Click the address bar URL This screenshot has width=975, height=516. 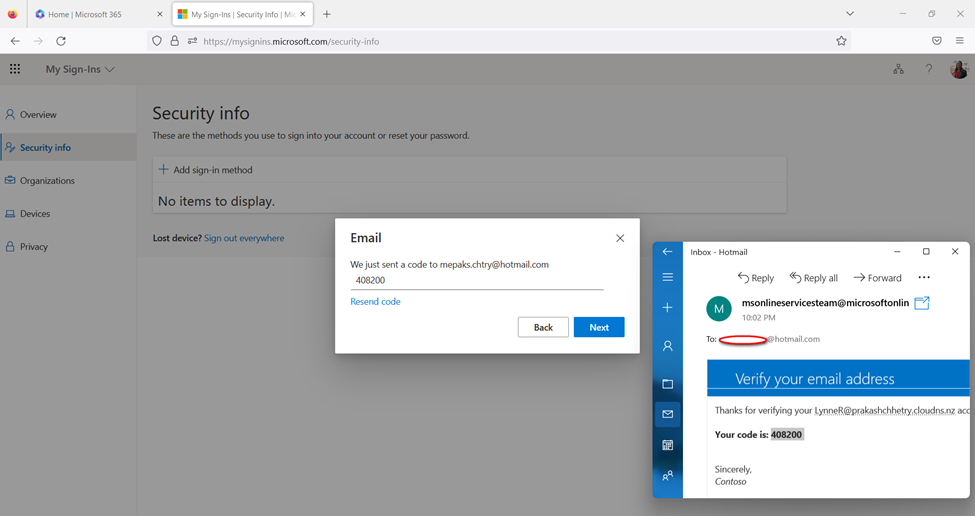tap(291, 42)
